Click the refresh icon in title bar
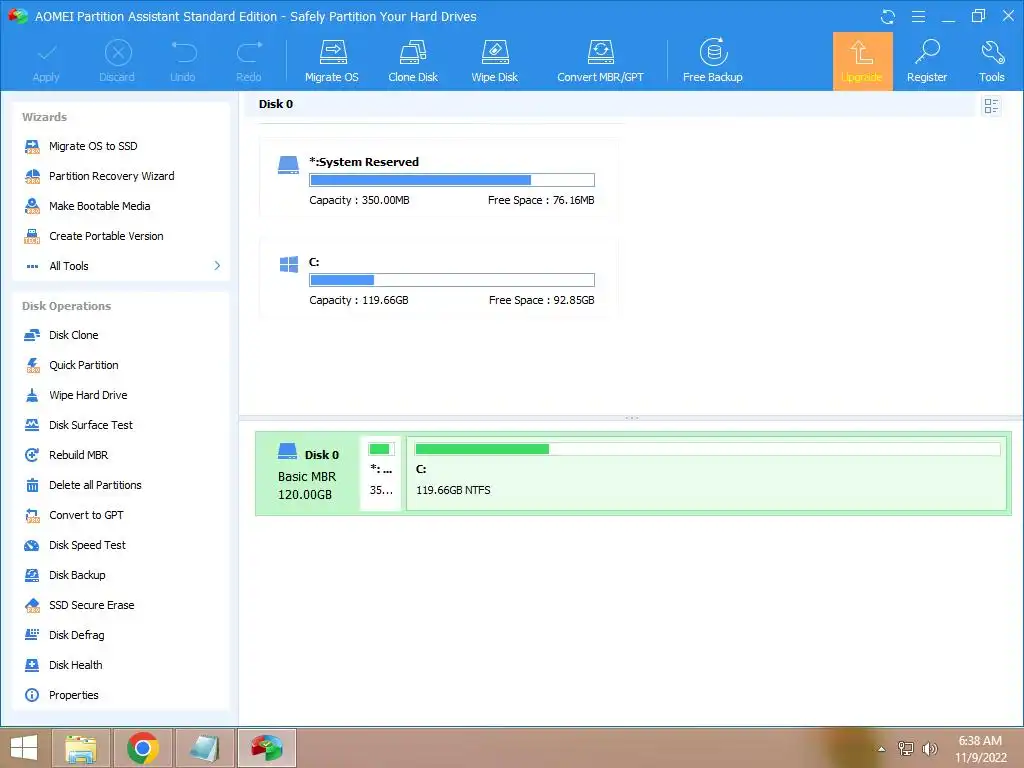Viewport: 1024px width, 768px height. (x=888, y=16)
